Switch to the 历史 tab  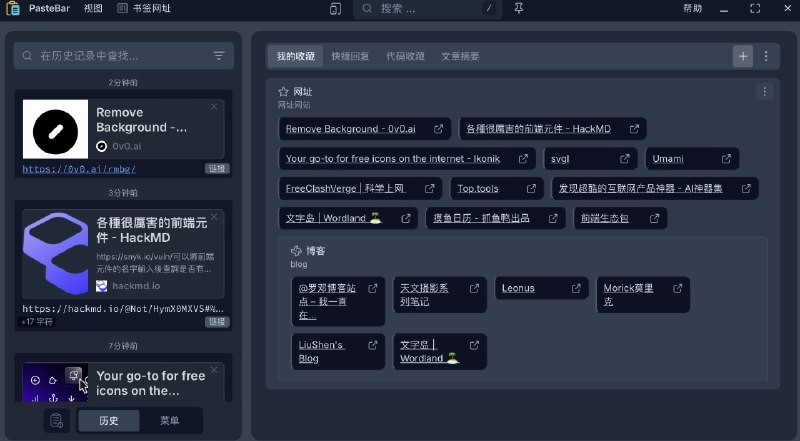[109, 421]
